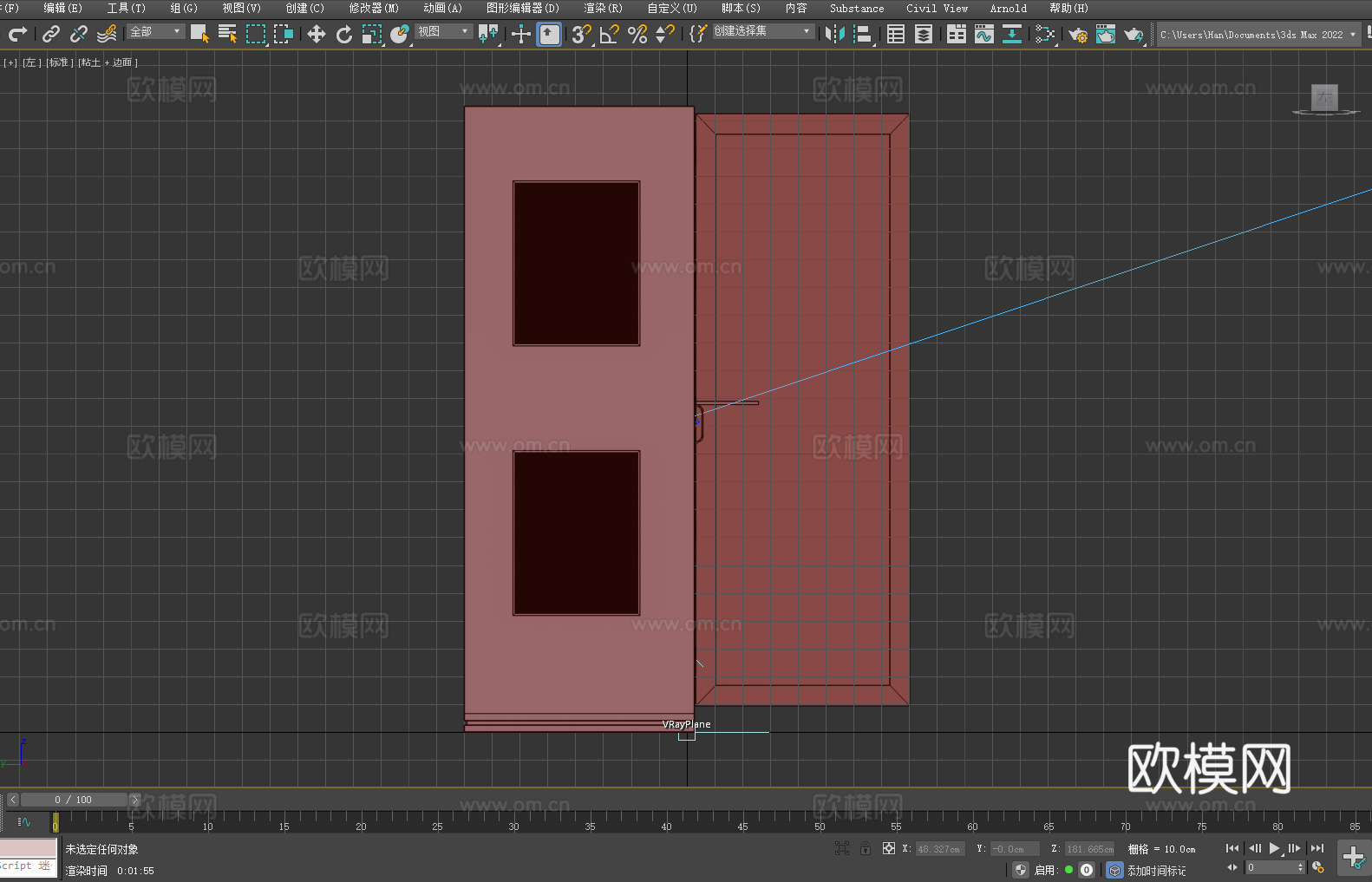Click the Select and Manipulate icon
Viewport: 1372px width, 882px height.
point(520,34)
